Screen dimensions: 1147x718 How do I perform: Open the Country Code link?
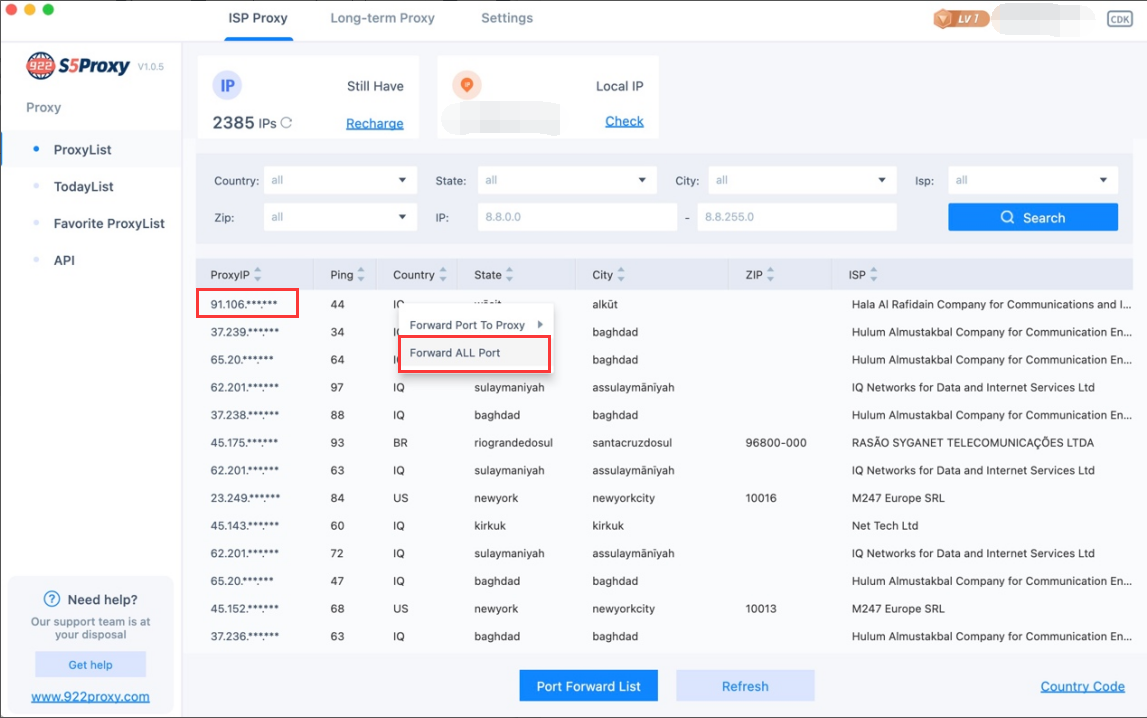click(1082, 686)
